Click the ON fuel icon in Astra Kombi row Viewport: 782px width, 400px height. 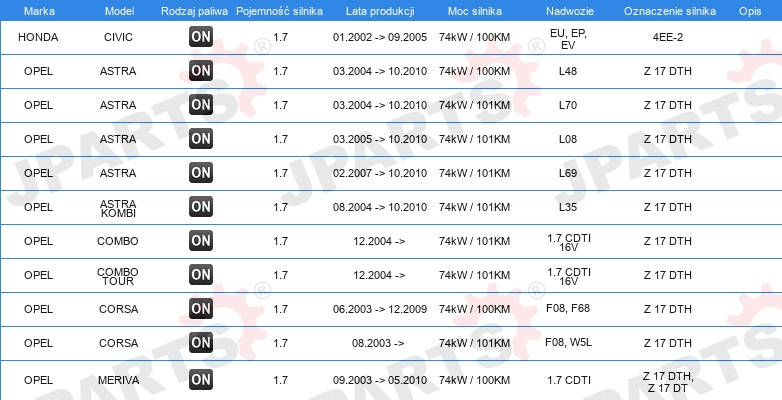pyautogui.click(x=200, y=206)
